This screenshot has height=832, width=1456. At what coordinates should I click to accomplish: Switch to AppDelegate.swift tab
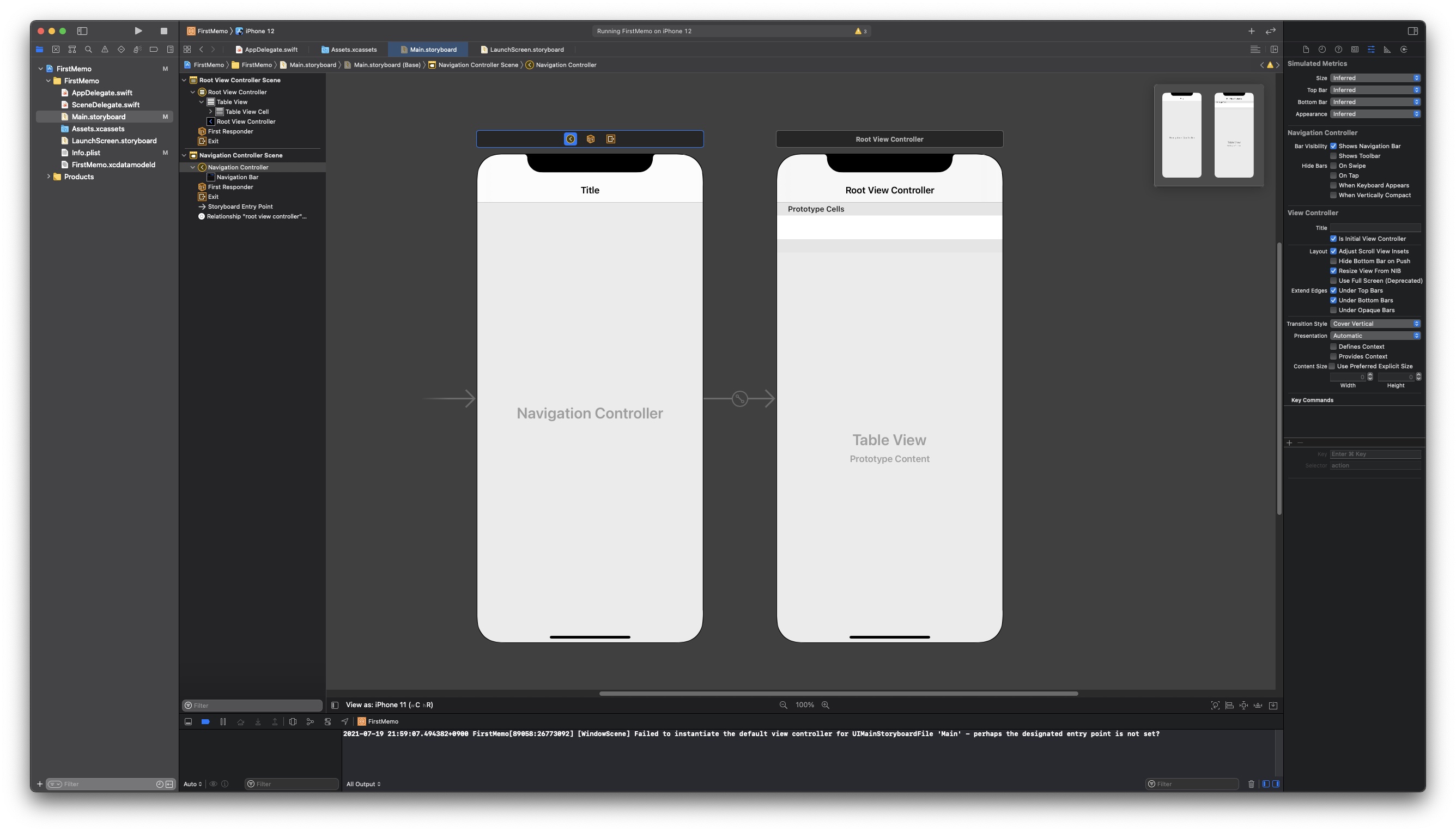click(270, 50)
